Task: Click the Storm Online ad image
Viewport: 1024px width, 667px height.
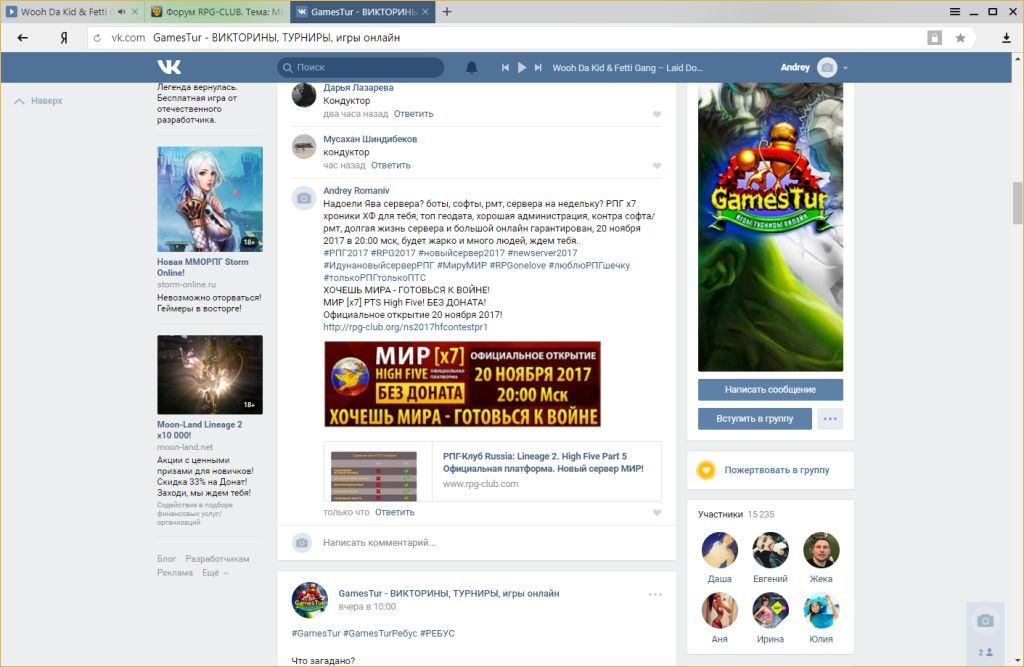Action: point(210,199)
